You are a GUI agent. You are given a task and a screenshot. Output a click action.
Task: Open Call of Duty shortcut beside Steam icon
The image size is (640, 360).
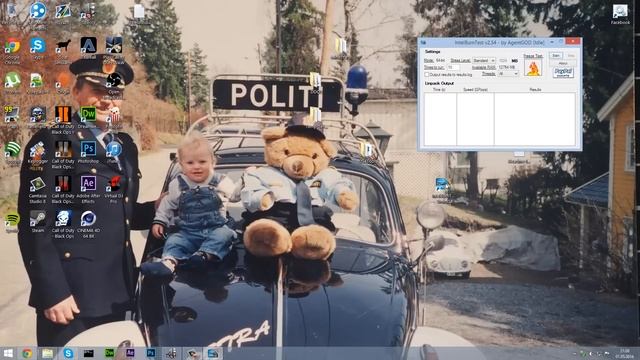click(x=63, y=224)
